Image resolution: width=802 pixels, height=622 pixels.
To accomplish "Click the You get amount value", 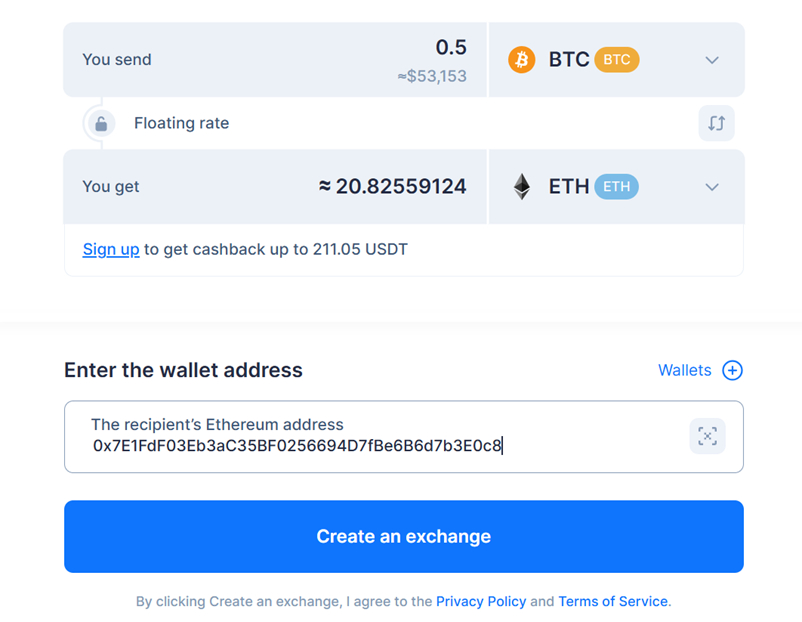I will pyautogui.click(x=392, y=187).
